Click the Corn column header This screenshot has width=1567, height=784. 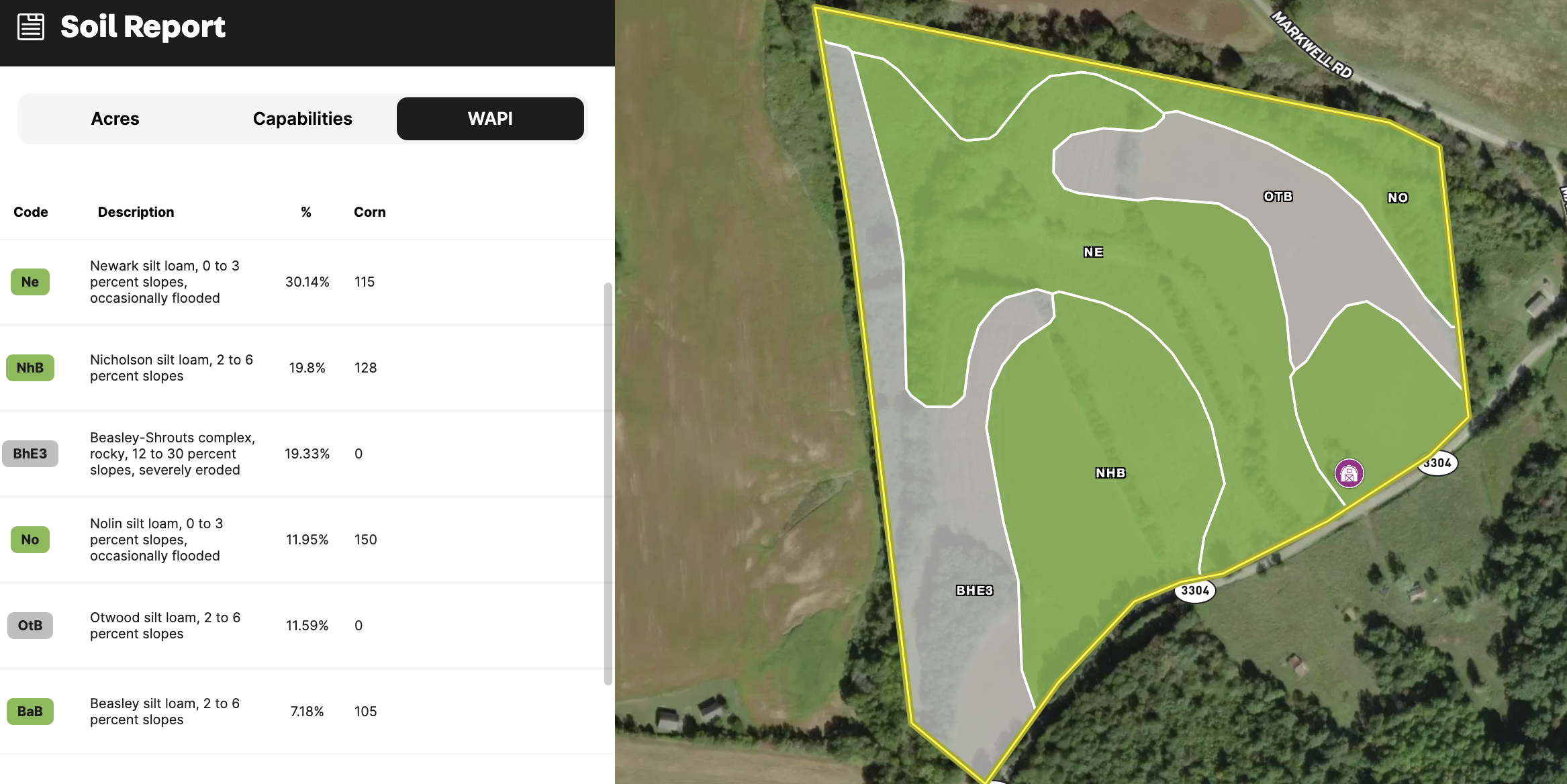(370, 212)
